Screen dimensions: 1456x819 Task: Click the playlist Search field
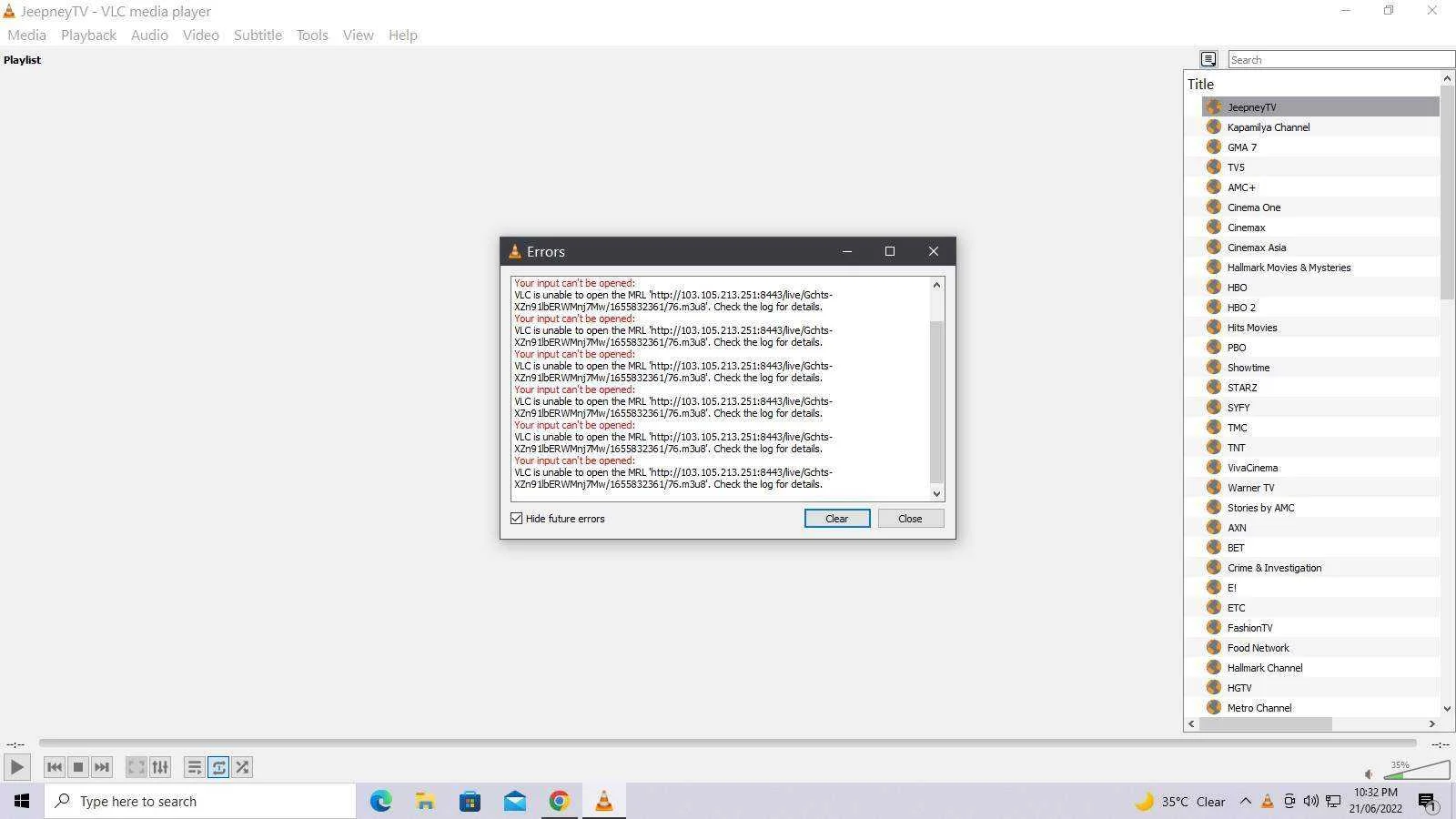click(x=1341, y=59)
